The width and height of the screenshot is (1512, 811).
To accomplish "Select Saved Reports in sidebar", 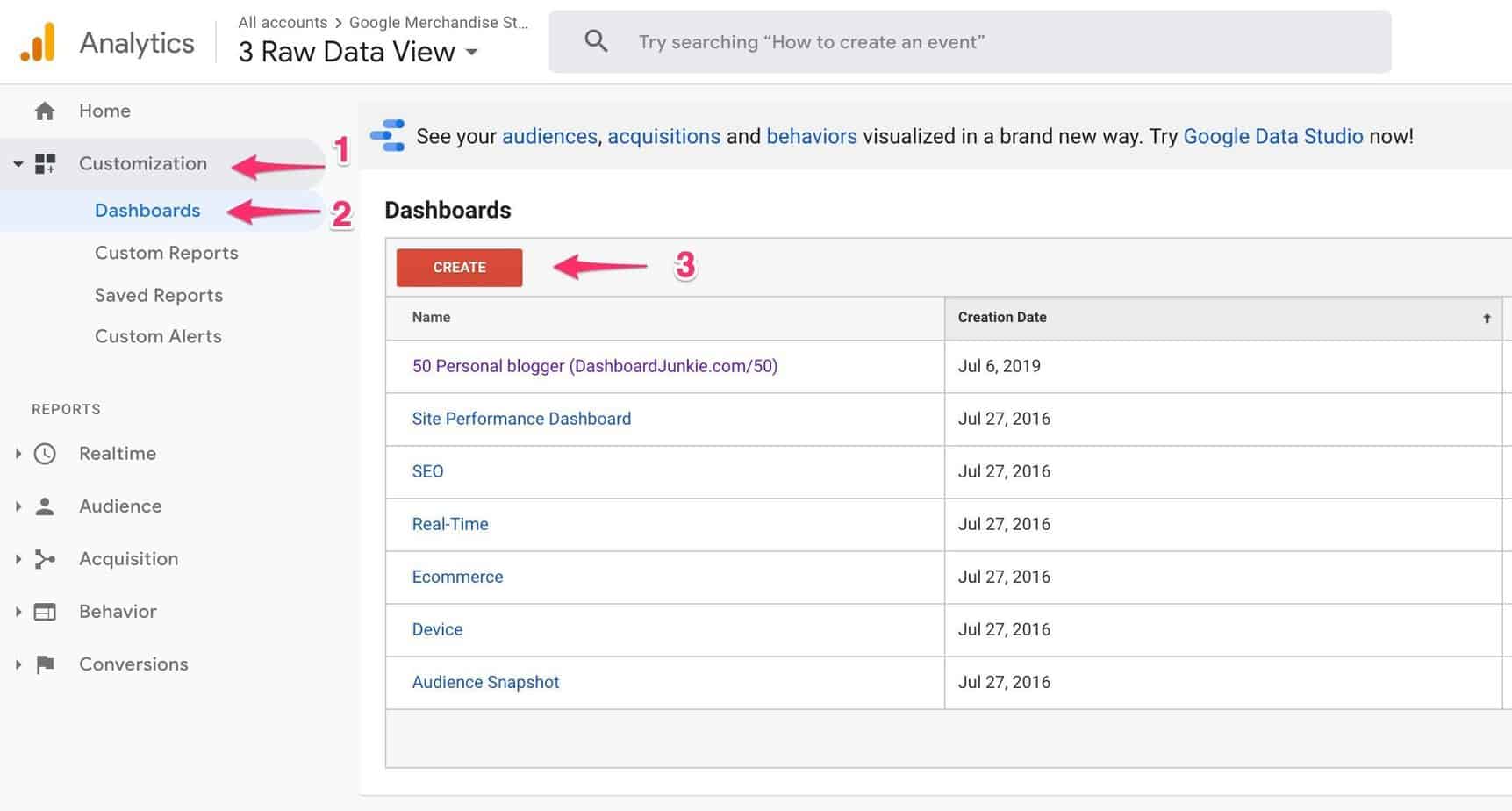I will pos(157,295).
